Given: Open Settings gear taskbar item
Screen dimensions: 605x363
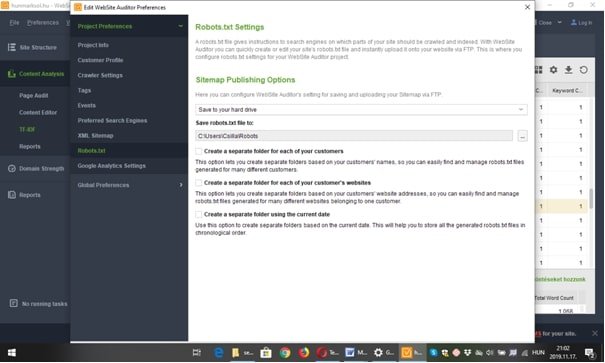Looking at the screenshot, I should tap(384, 353).
